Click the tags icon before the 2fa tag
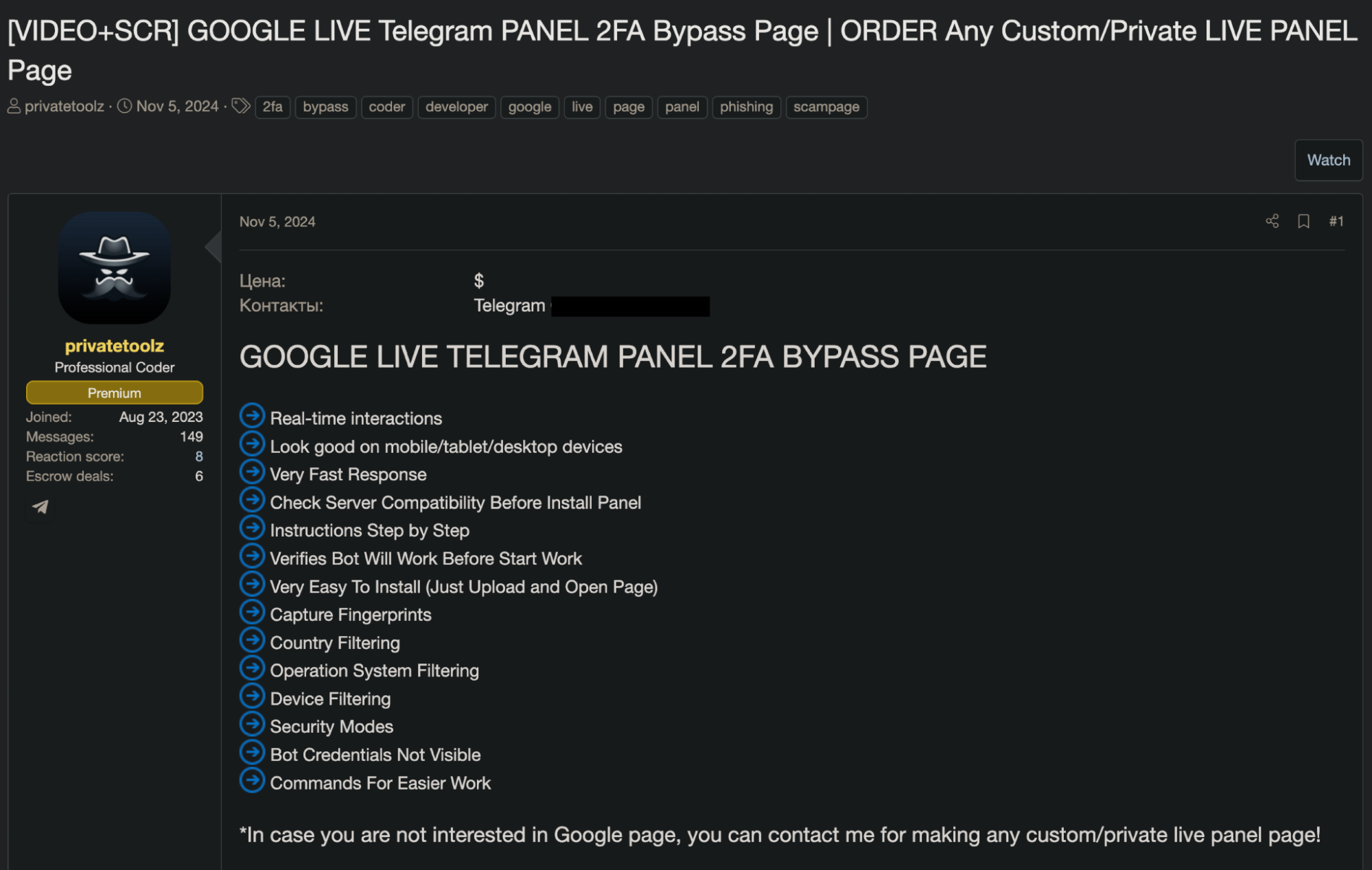 click(240, 106)
